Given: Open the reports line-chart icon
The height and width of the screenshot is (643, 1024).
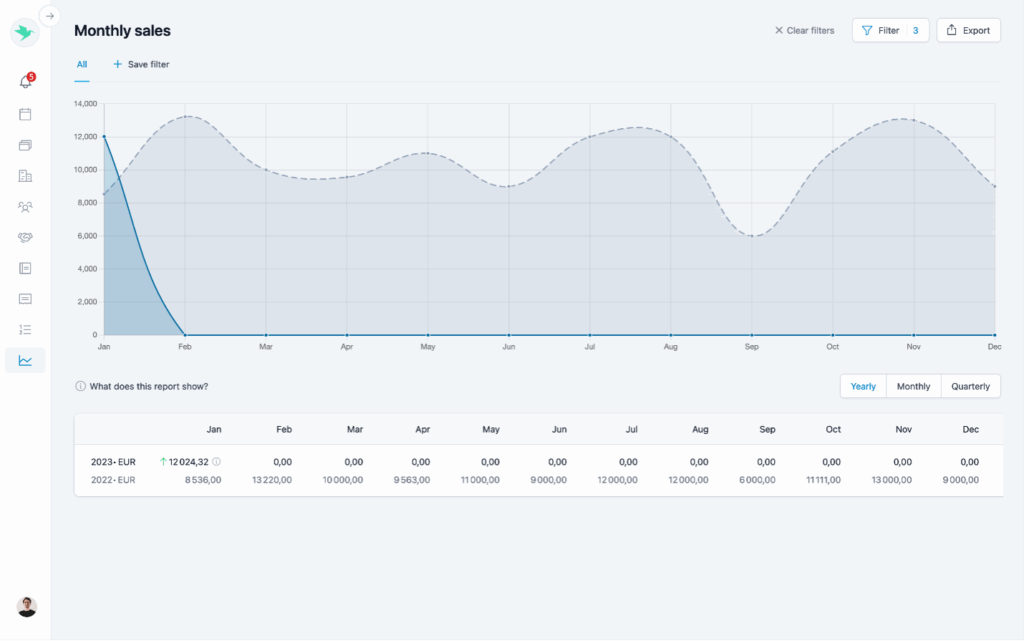Looking at the screenshot, I should [x=25, y=360].
